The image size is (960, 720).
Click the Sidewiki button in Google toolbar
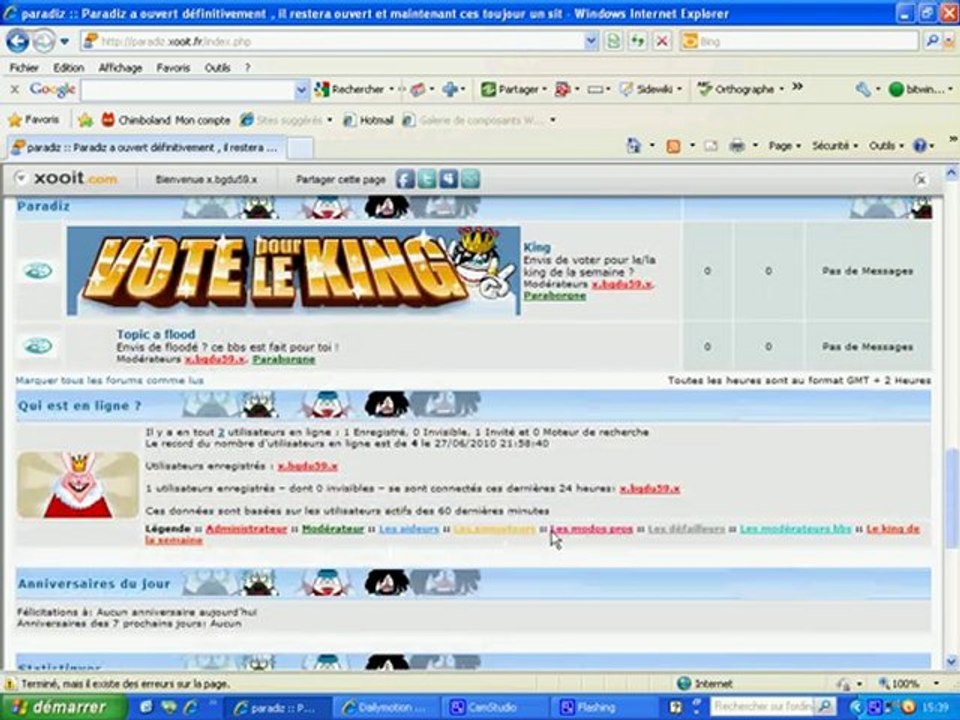(x=647, y=89)
